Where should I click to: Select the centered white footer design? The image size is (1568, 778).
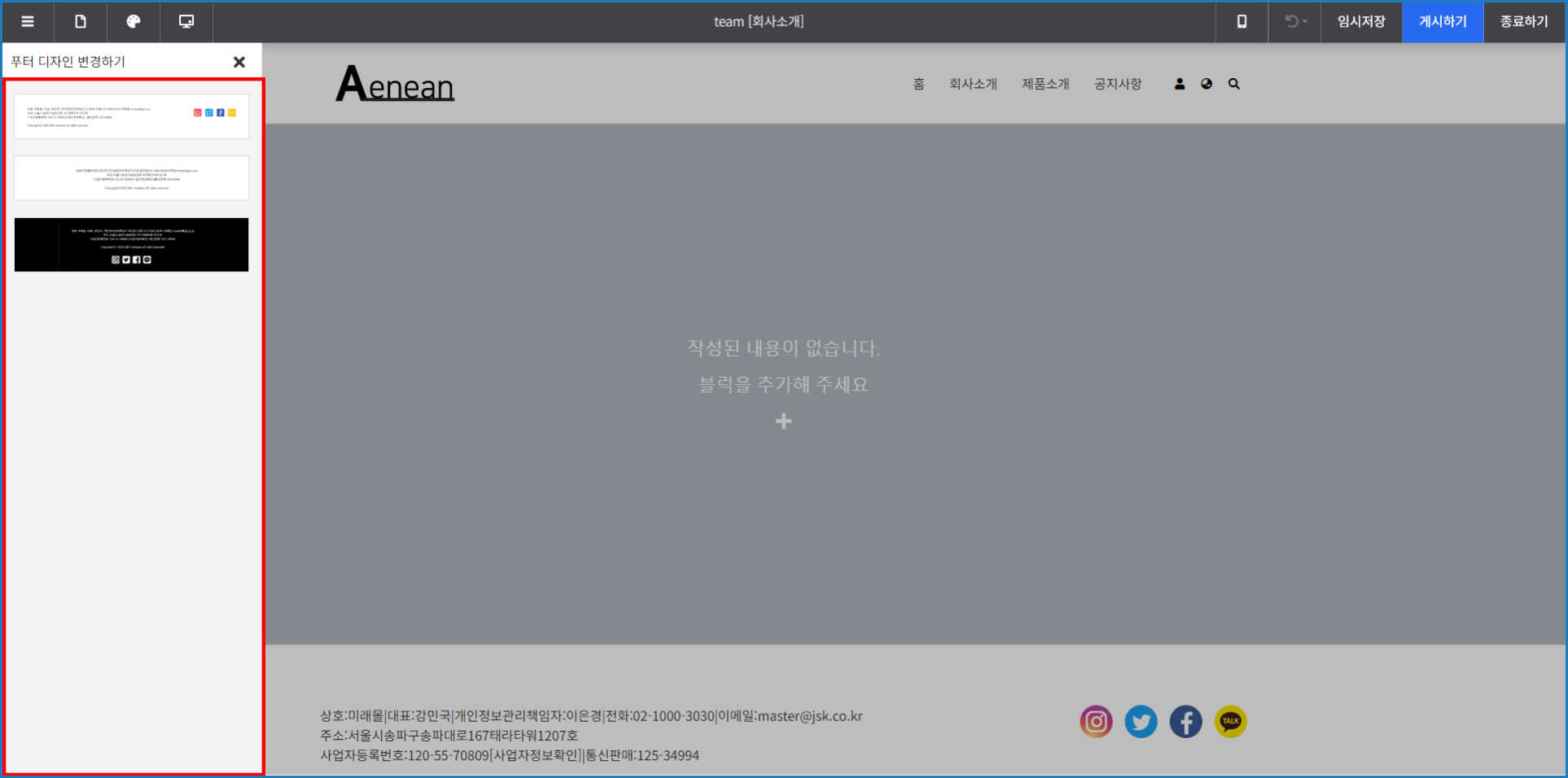(x=132, y=178)
